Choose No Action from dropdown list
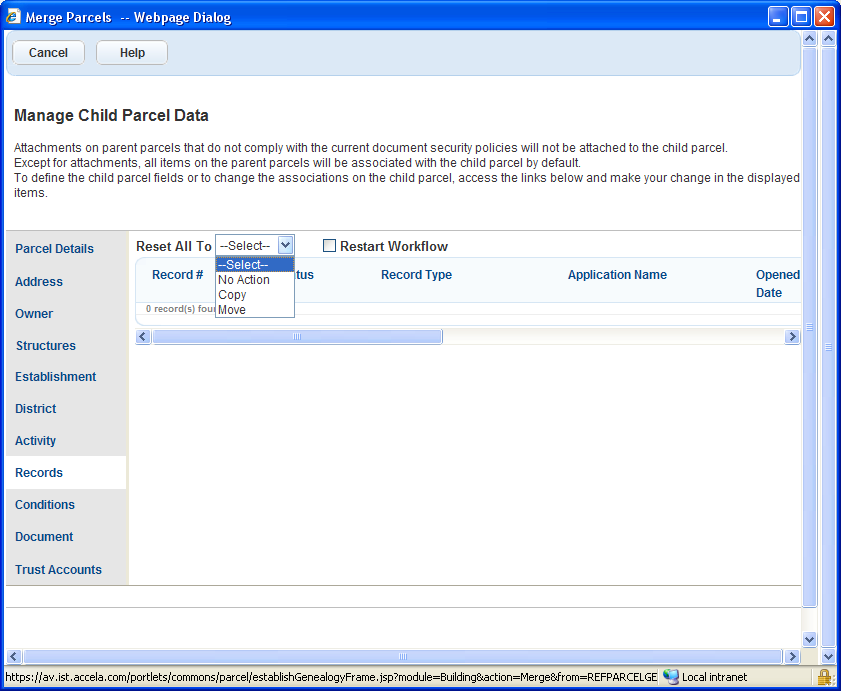Image resolution: width=841 pixels, height=691 pixels. point(244,280)
